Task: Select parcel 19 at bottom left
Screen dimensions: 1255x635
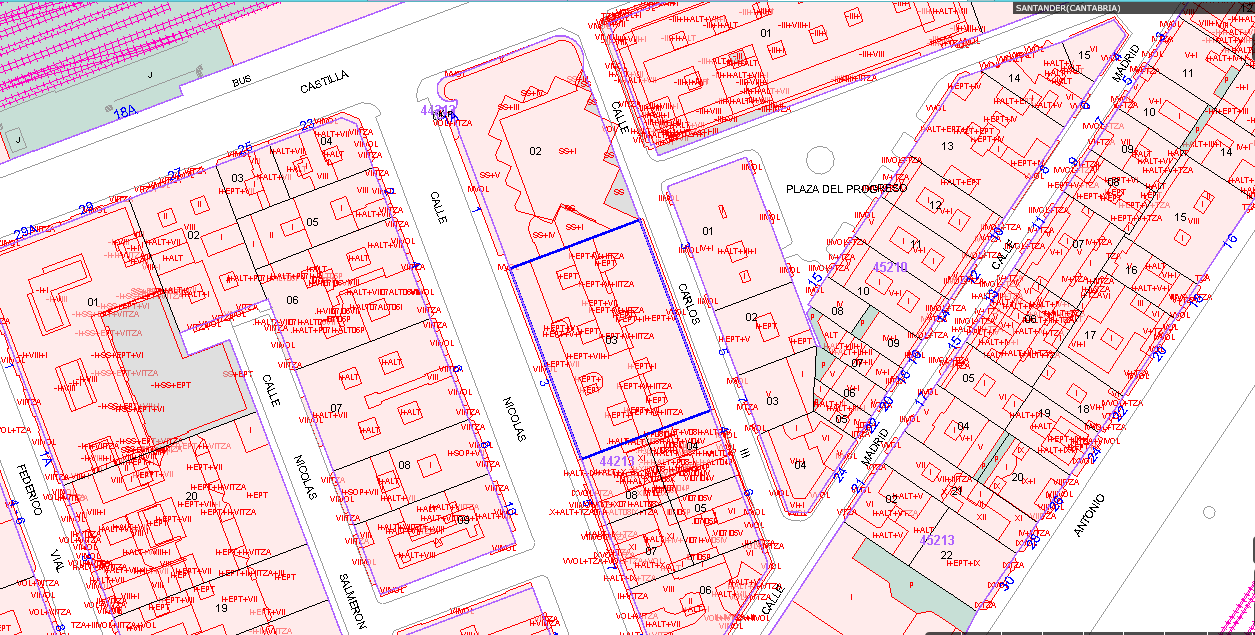Action: [x=221, y=608]
